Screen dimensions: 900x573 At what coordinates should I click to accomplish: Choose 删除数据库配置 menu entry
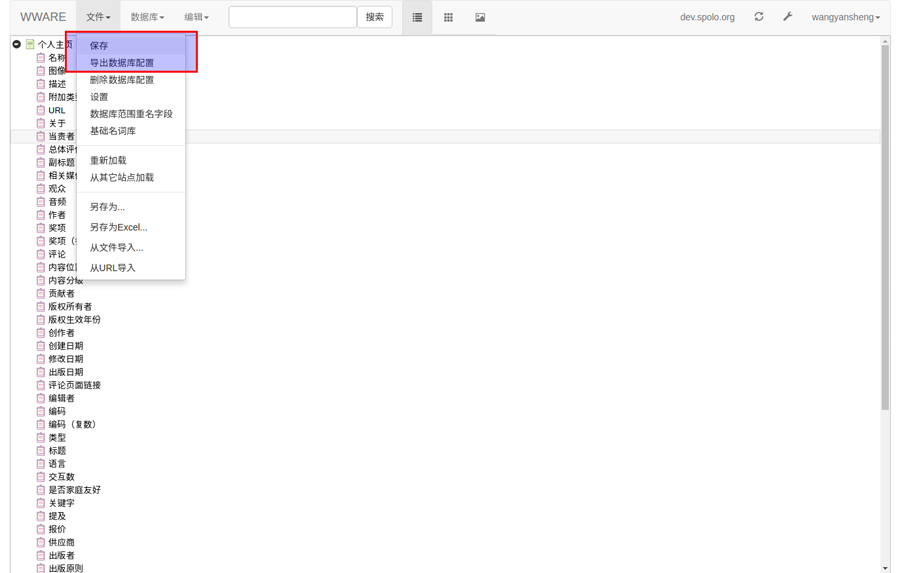tap(122, 80)
